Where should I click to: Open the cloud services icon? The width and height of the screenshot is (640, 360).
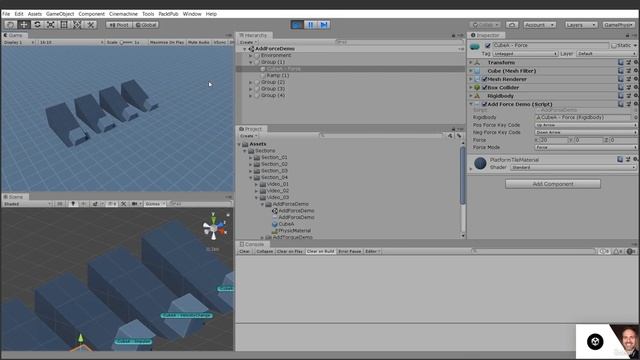512,25
